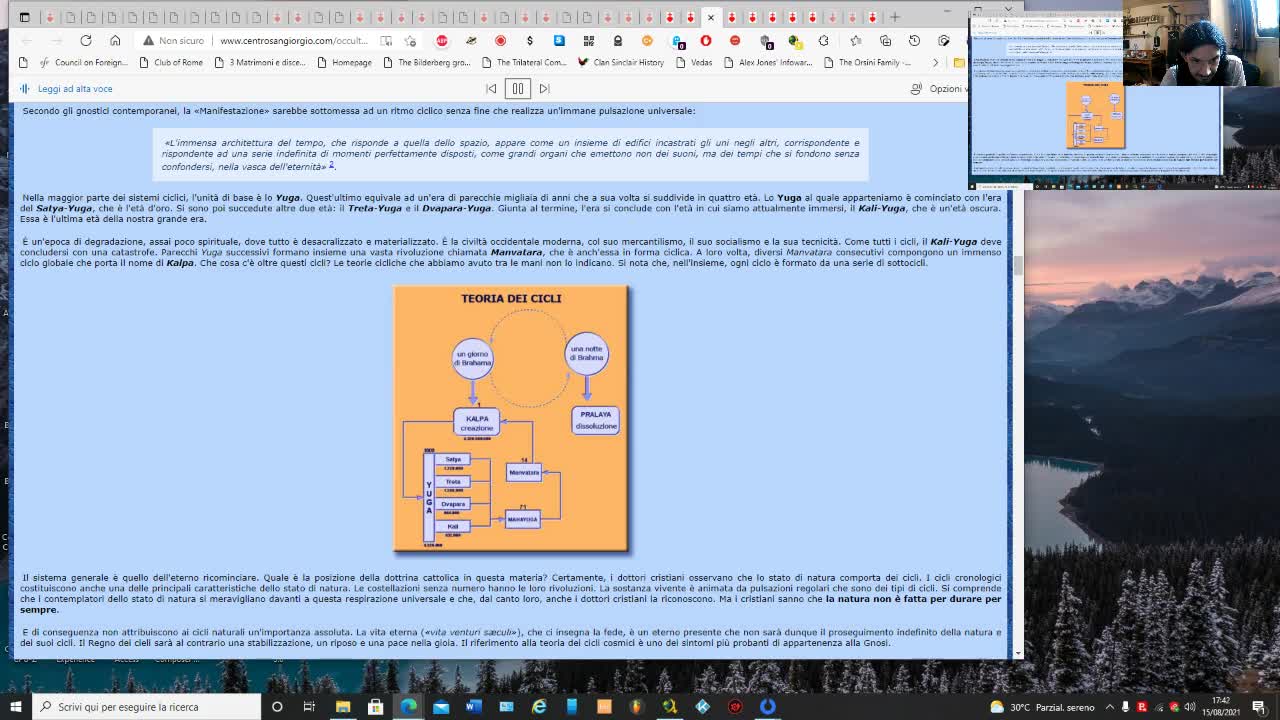The height and width of the screenshot is (720, 1280).
Task: Open immersive reader from address bar
Action: [386, 41]
